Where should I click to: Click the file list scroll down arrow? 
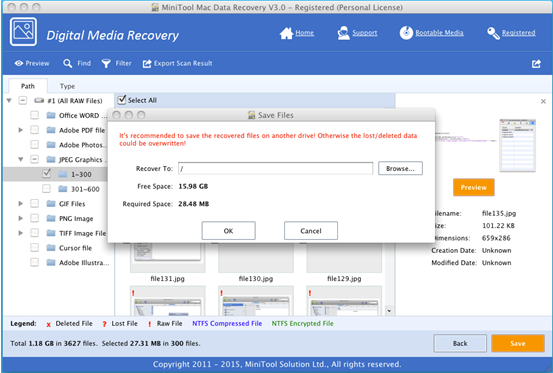tap(389, 311)
